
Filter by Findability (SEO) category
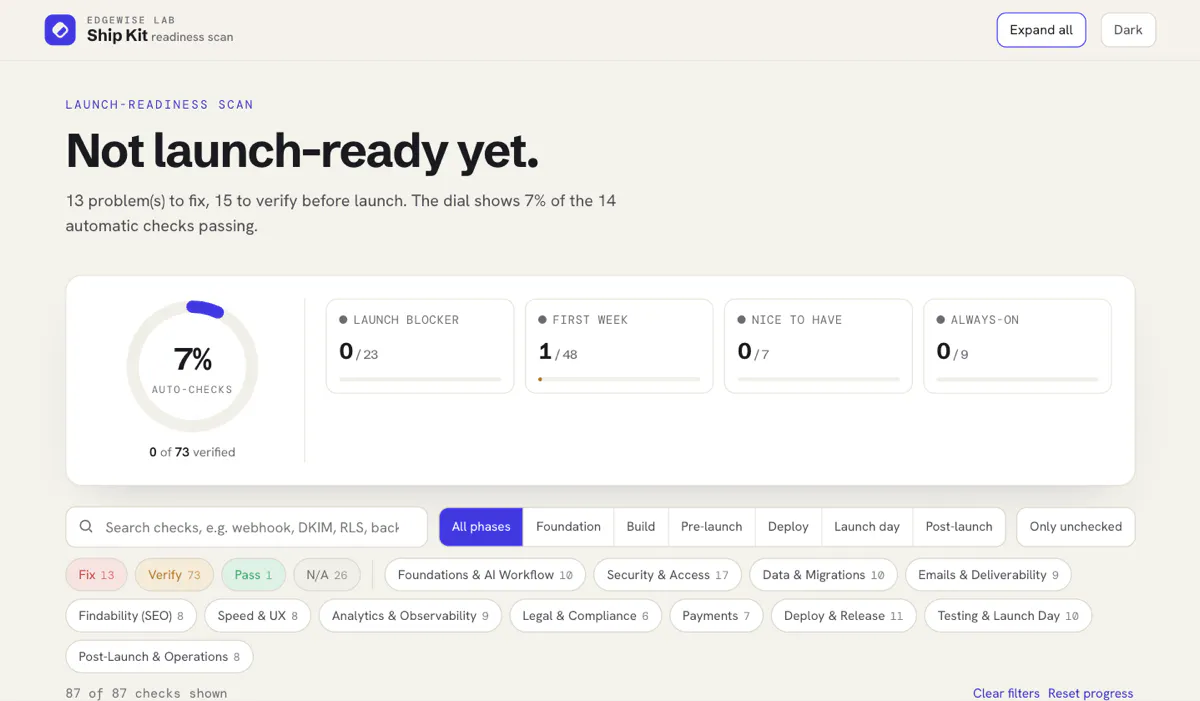[131, 616]
